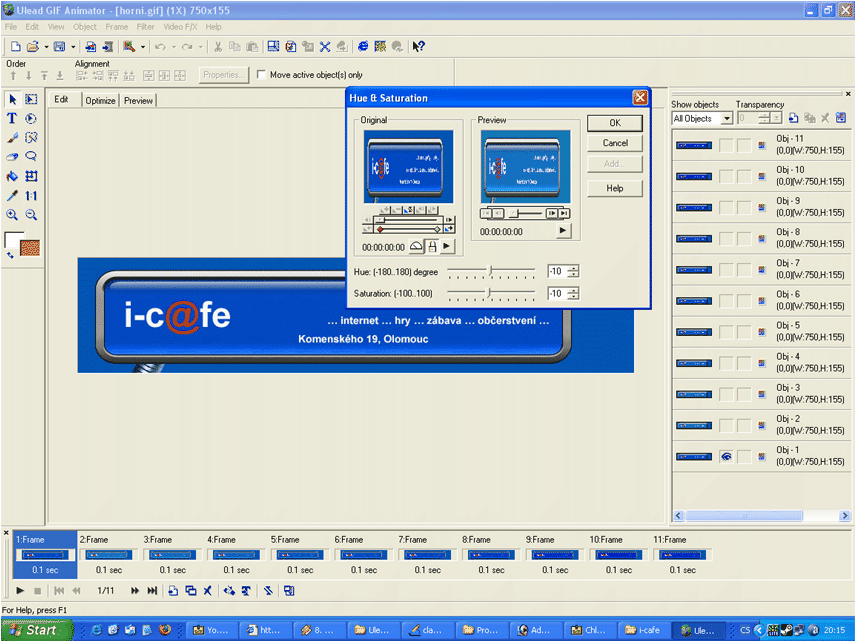Select the ellipse selection tool
Image resolution: width=855 pixels, height=641 pixels.
click(32, 118)
